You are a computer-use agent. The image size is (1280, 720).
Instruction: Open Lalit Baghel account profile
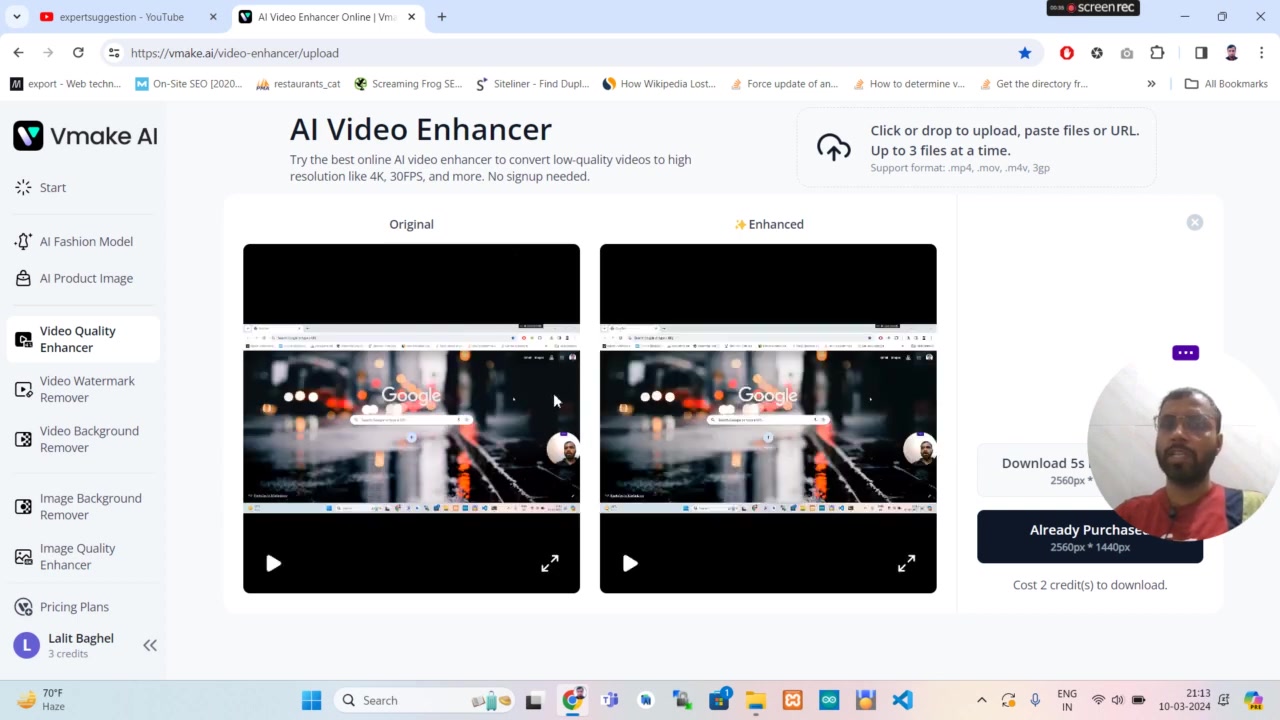click(66, 645)
